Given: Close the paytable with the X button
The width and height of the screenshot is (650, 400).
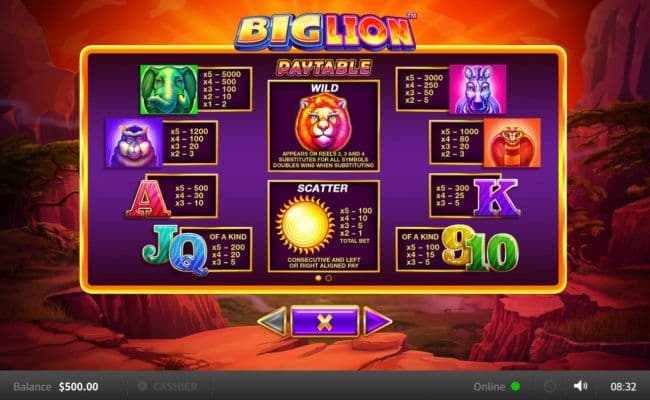Looking at the screenshot, I should pyautogui.click(x=325, y=321).
